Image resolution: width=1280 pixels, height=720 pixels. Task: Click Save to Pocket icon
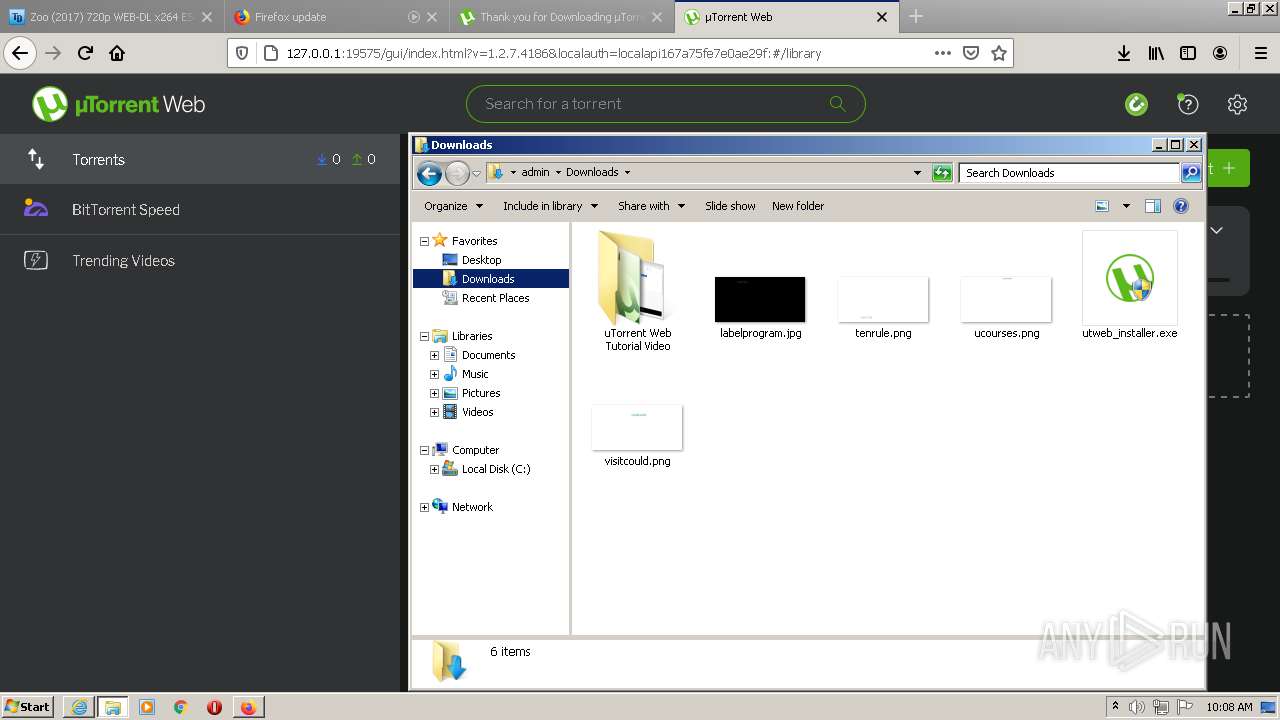coord(970,53)
